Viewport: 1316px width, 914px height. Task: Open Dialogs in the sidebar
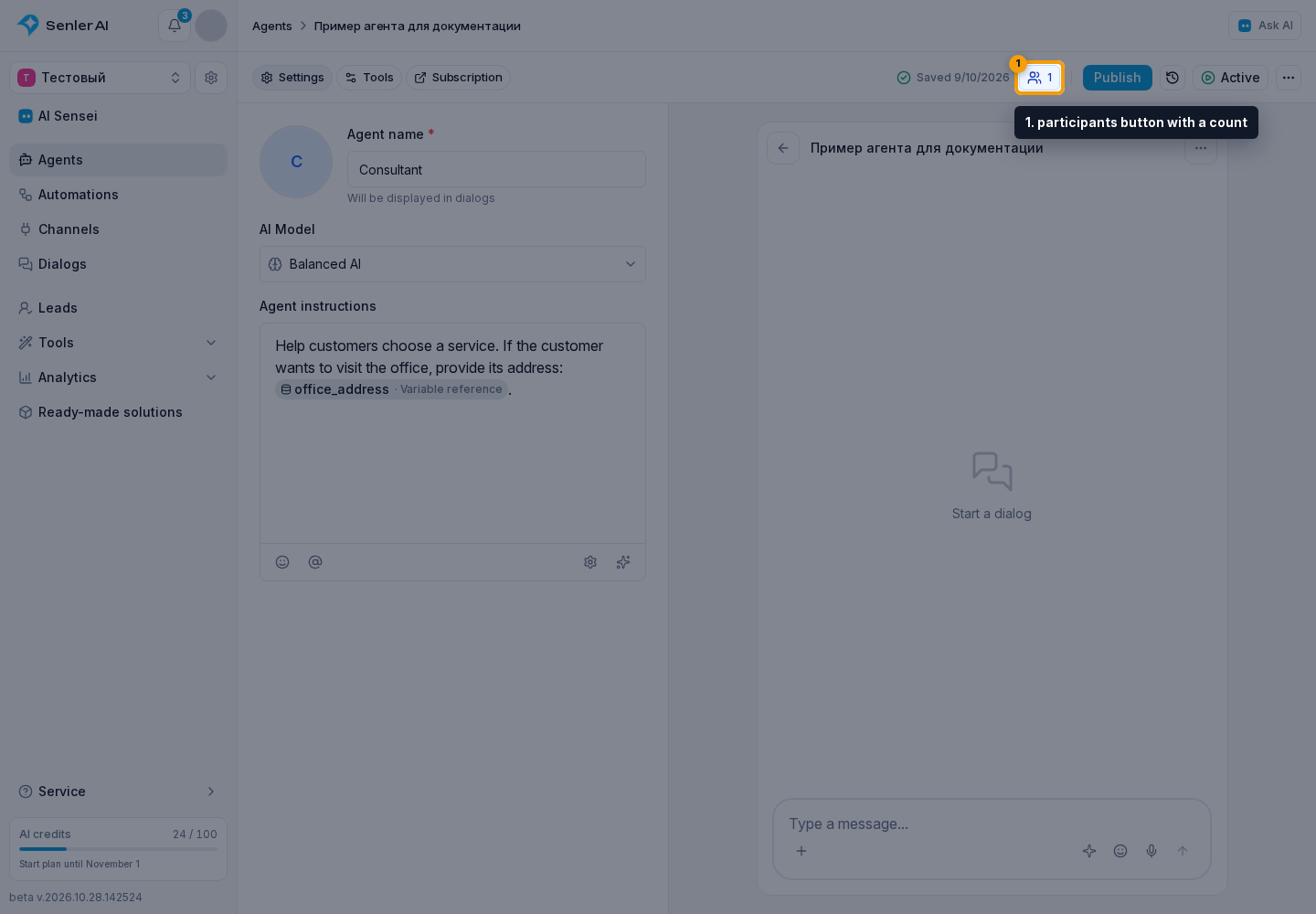(x=118, y=264)
